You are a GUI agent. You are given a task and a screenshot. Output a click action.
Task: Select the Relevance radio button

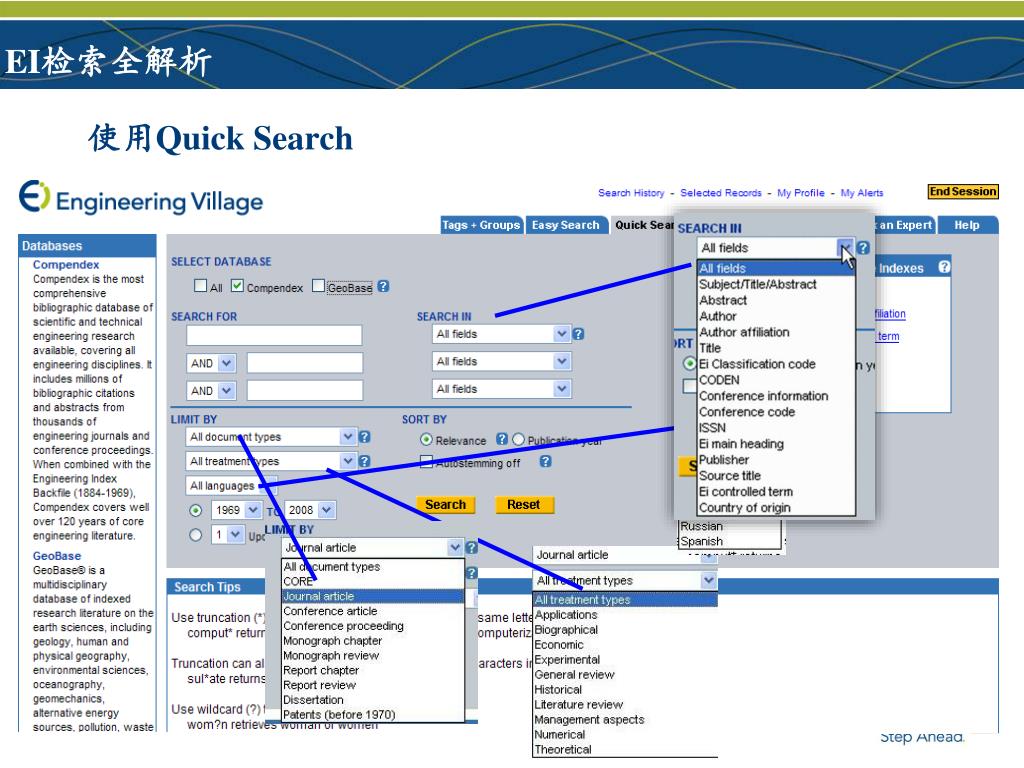click(x=426, y=440)
